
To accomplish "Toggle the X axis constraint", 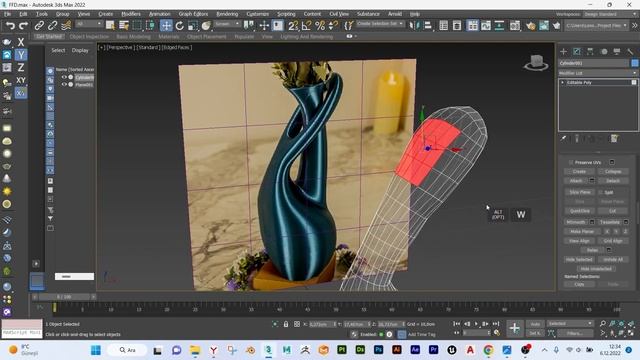I will [x=20, y=42].
